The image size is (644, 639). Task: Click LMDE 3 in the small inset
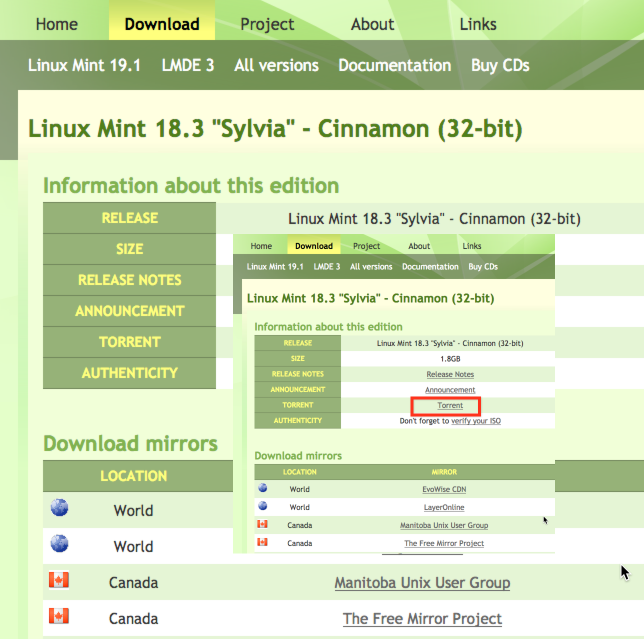[327, 267]
